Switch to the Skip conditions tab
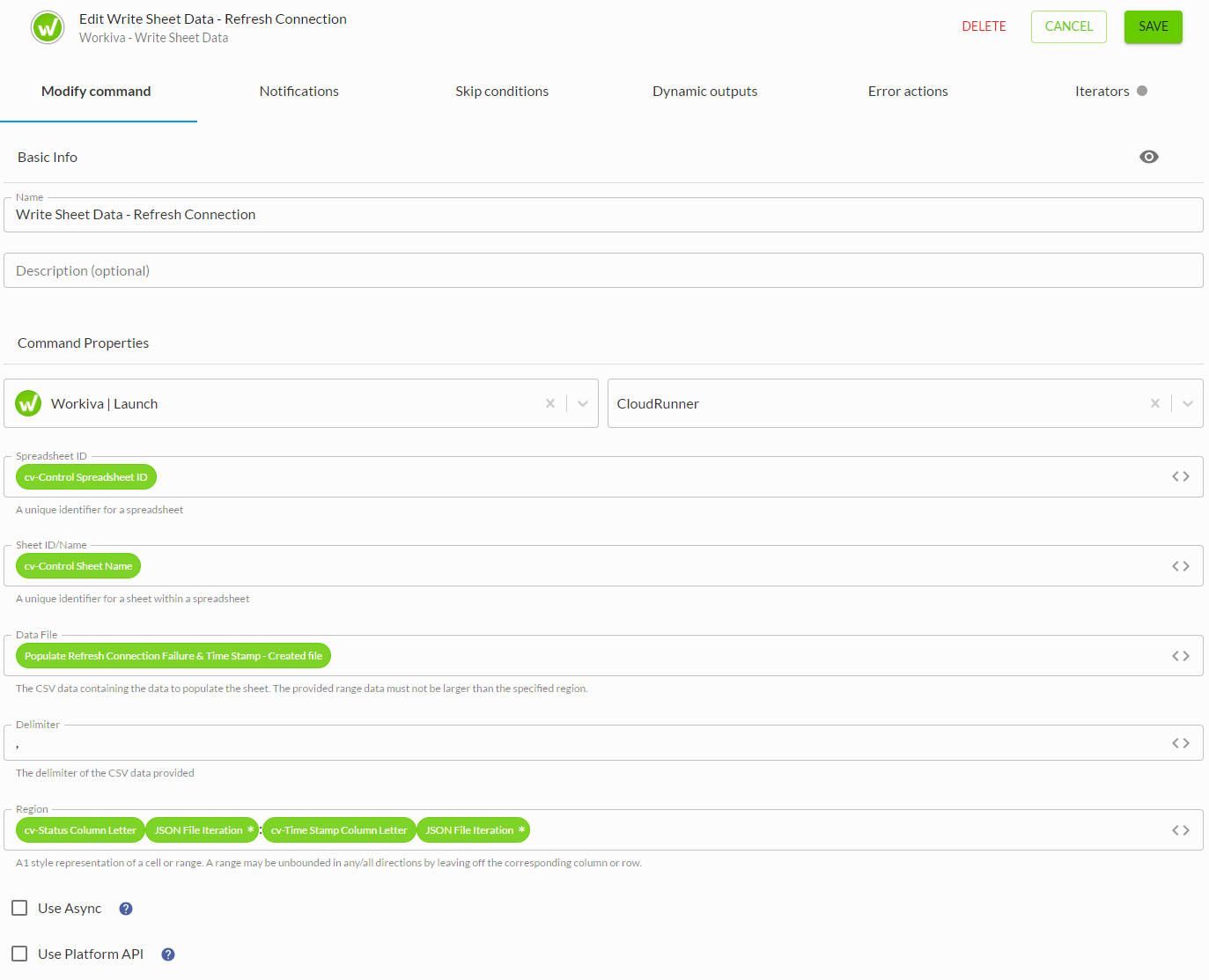Screen dimensions: 1209x980 pos(502,92)
